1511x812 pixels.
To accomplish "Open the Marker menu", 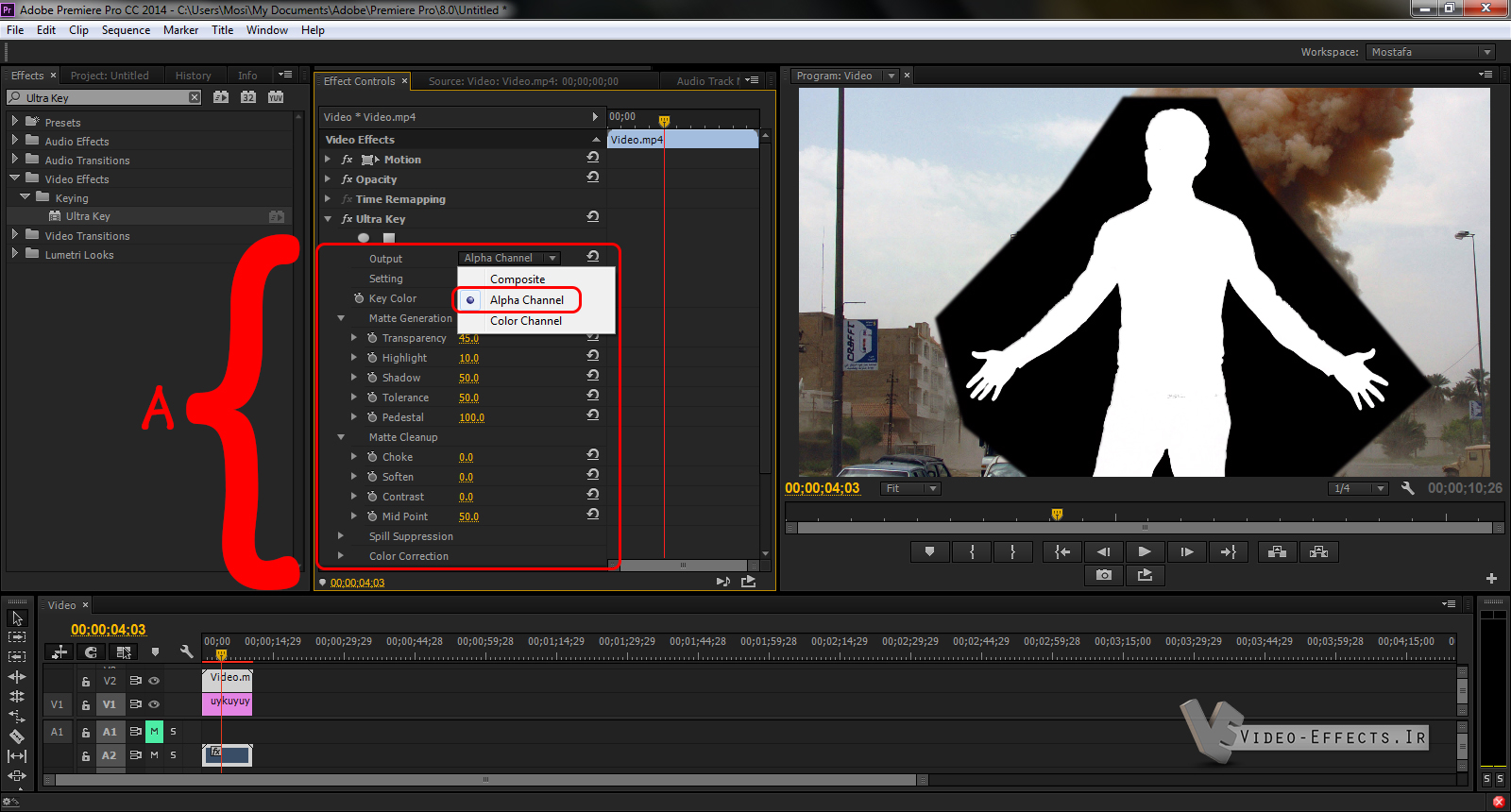I will click(x=180, y=30).
